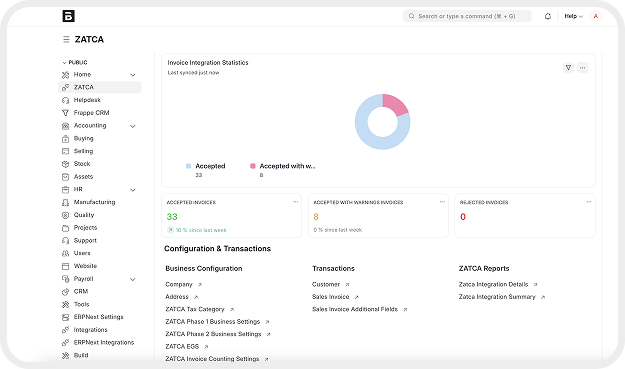Collapse the PUBLIC sidebar section
Screen dimensions: 625x369
click(75, 63)
